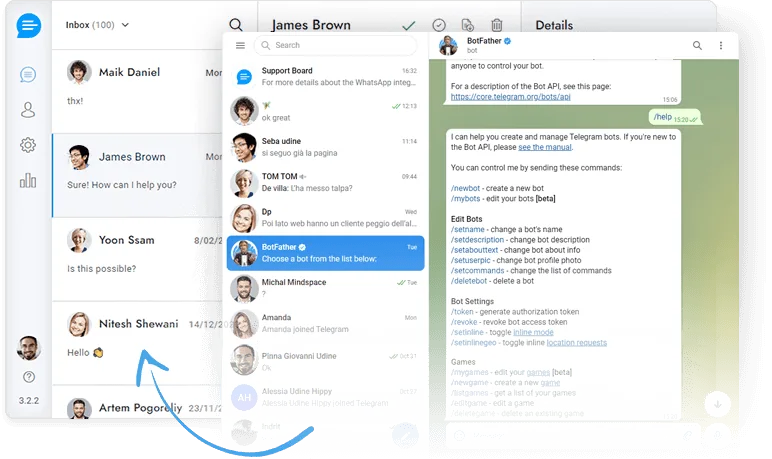The height and width of the screenshot is (459, 772).
Task: Click the /newbot command
Action: coord(465,188)
